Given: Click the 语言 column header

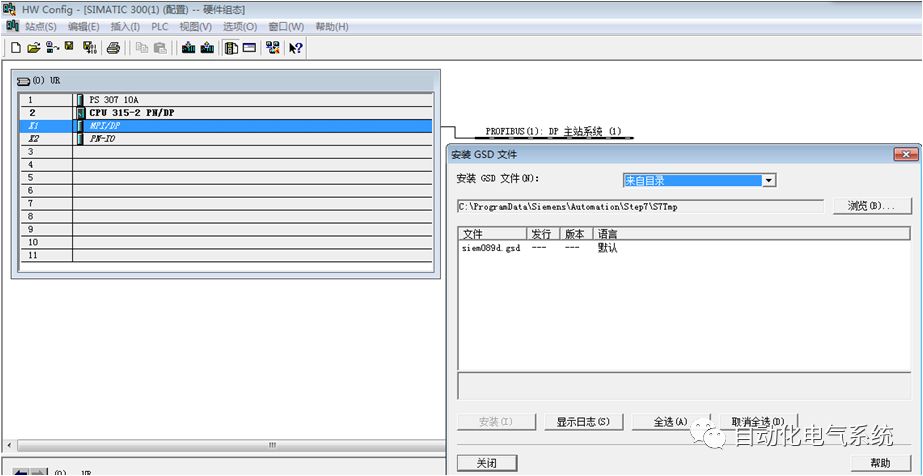Looking at the screenshot, I should point(751,234).
